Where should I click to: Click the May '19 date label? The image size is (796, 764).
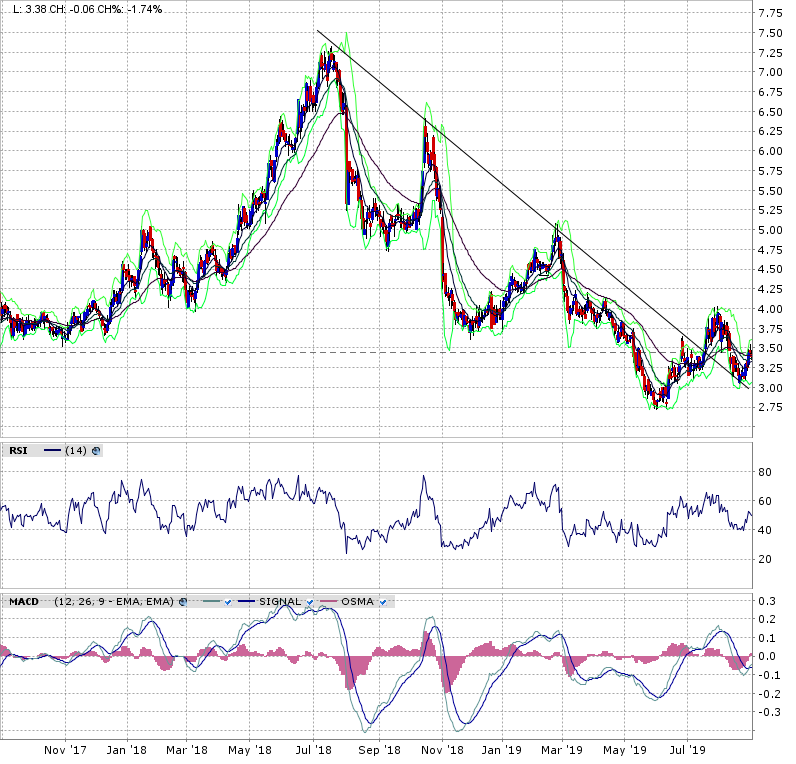tap(625, 750)
